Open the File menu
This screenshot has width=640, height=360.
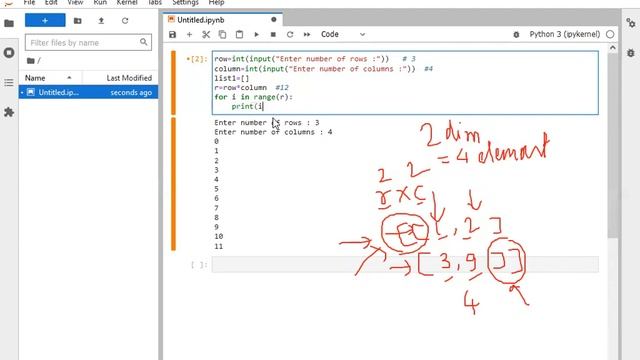(29, 2)
